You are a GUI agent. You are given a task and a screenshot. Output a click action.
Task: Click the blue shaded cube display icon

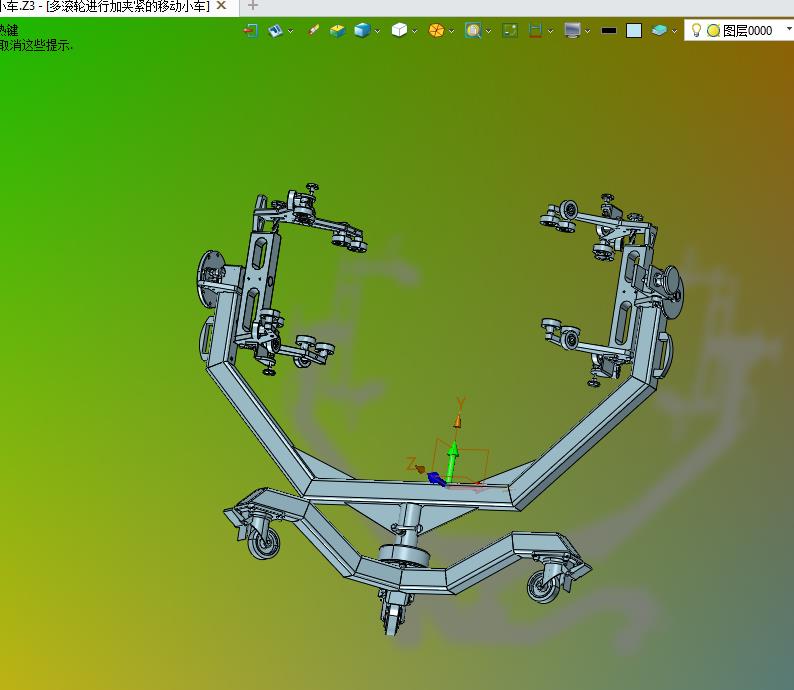pos(362,31)
